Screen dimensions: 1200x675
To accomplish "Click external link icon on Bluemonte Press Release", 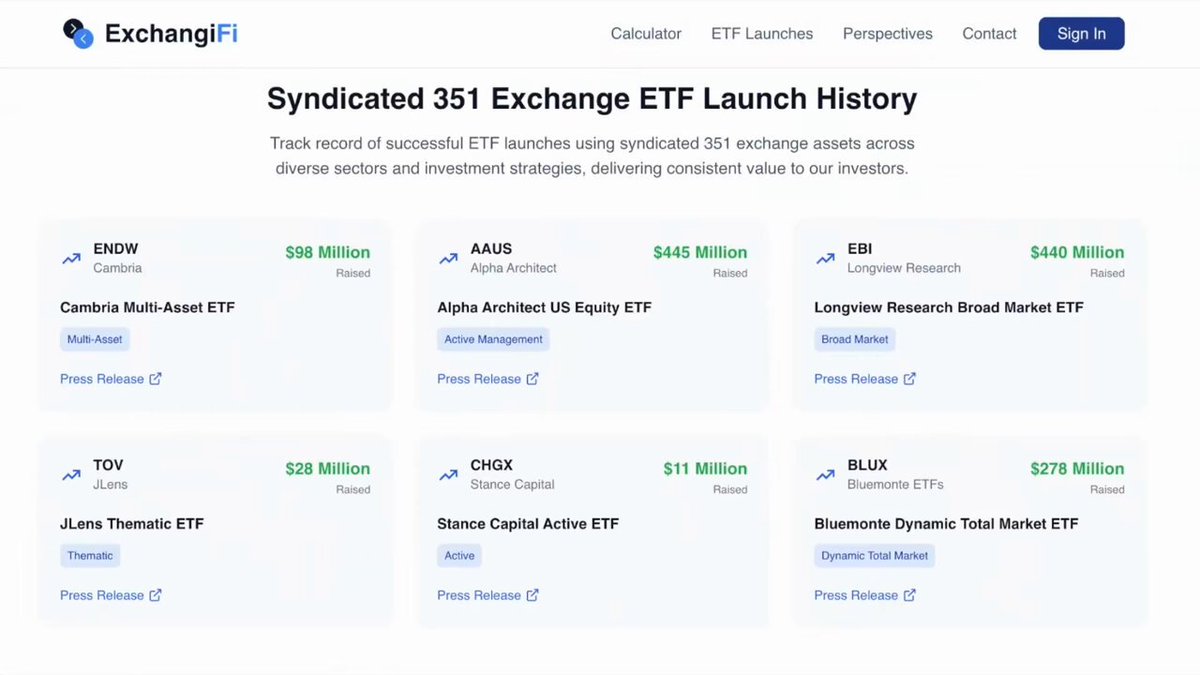I will pyautogui.click(x=909, y=595).
